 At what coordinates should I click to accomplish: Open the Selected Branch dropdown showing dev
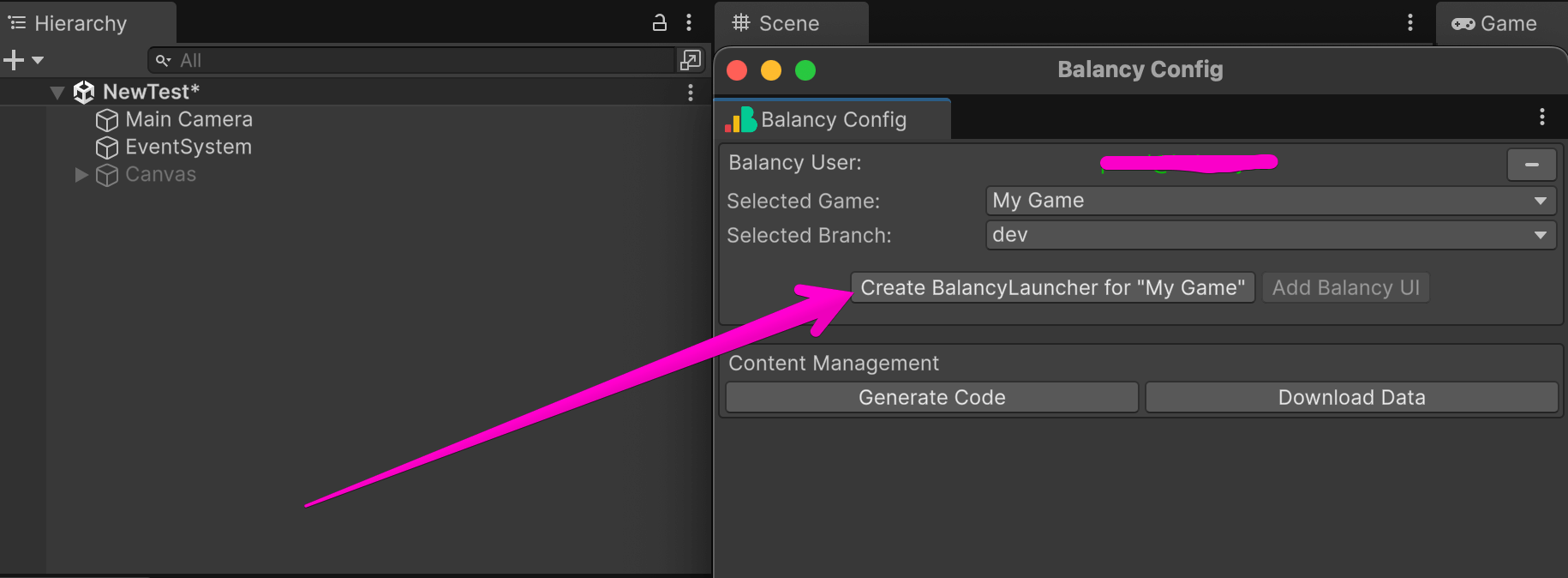coord(1271,235)
